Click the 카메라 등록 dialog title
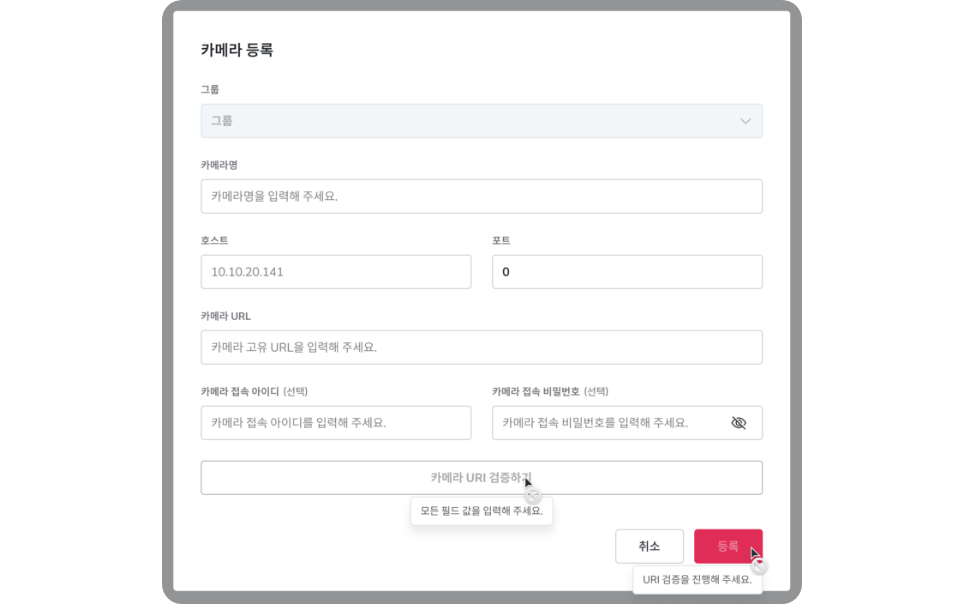Screen dimensions: 966x604 point(237,50)
